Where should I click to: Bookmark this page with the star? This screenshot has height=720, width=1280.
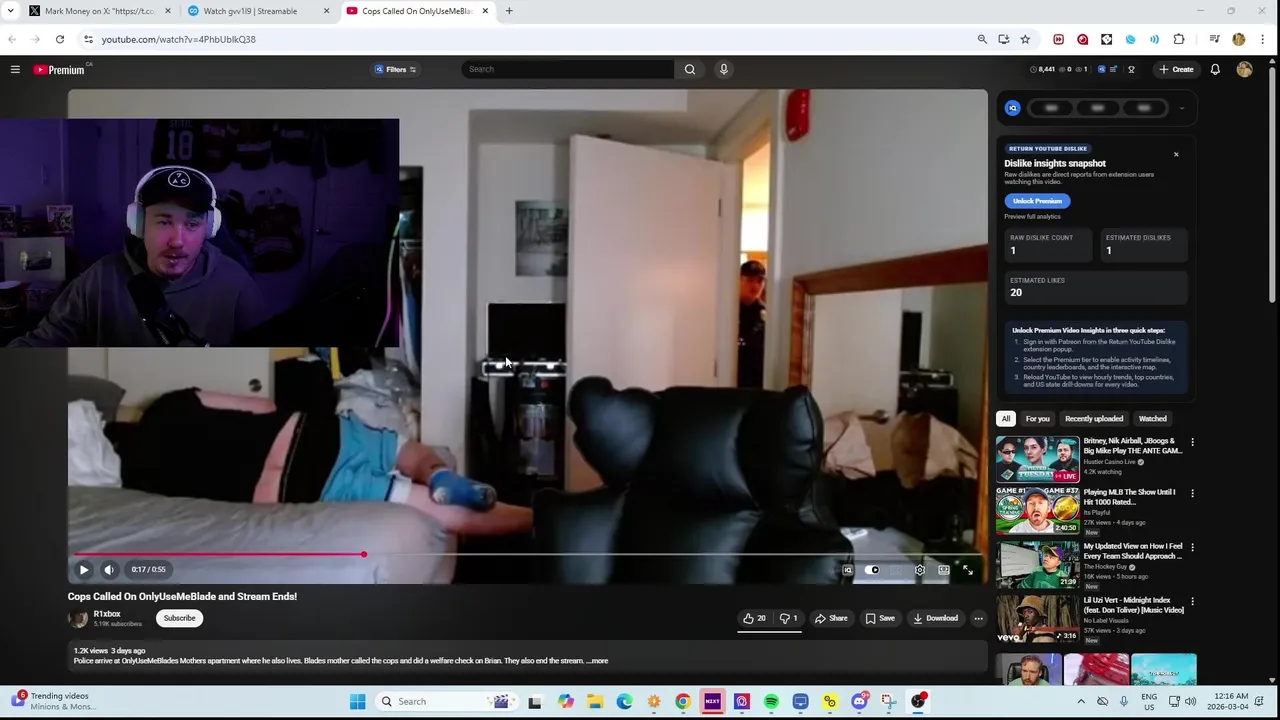(x=1025, y=39)
